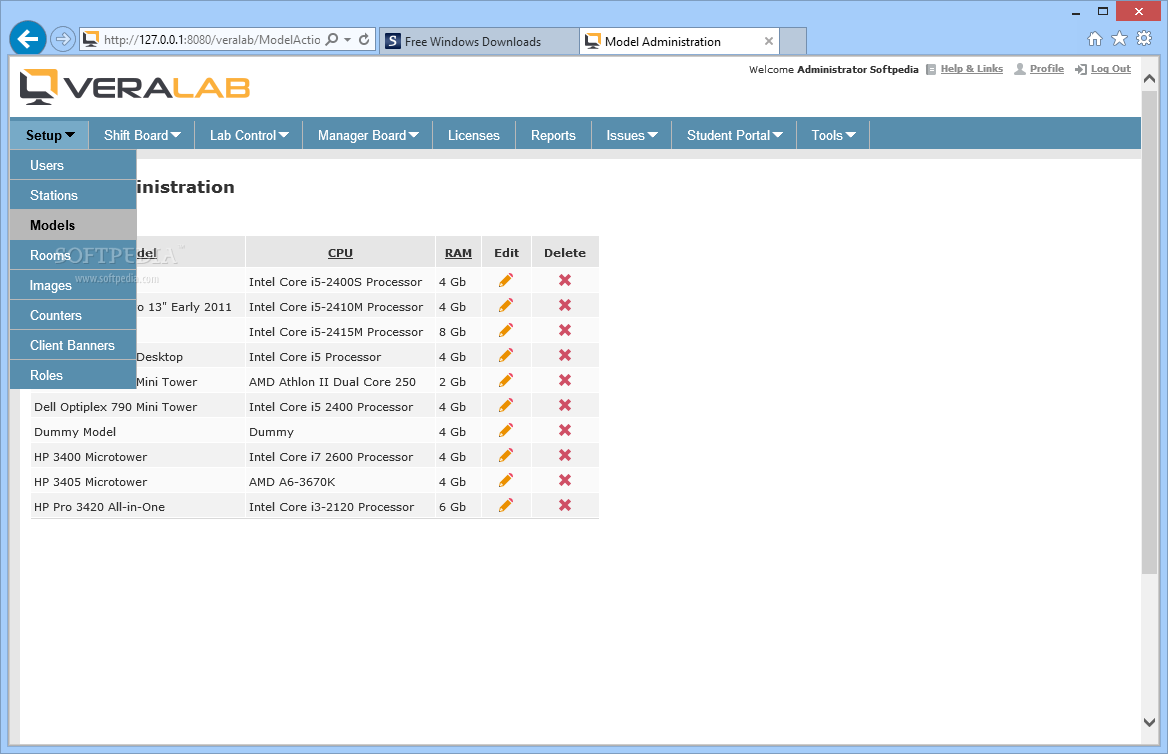The height and width of the screenshot is (754, 1168).
Task: Delete the Intel Core i5-2410M Processor row
Action: 565,305
